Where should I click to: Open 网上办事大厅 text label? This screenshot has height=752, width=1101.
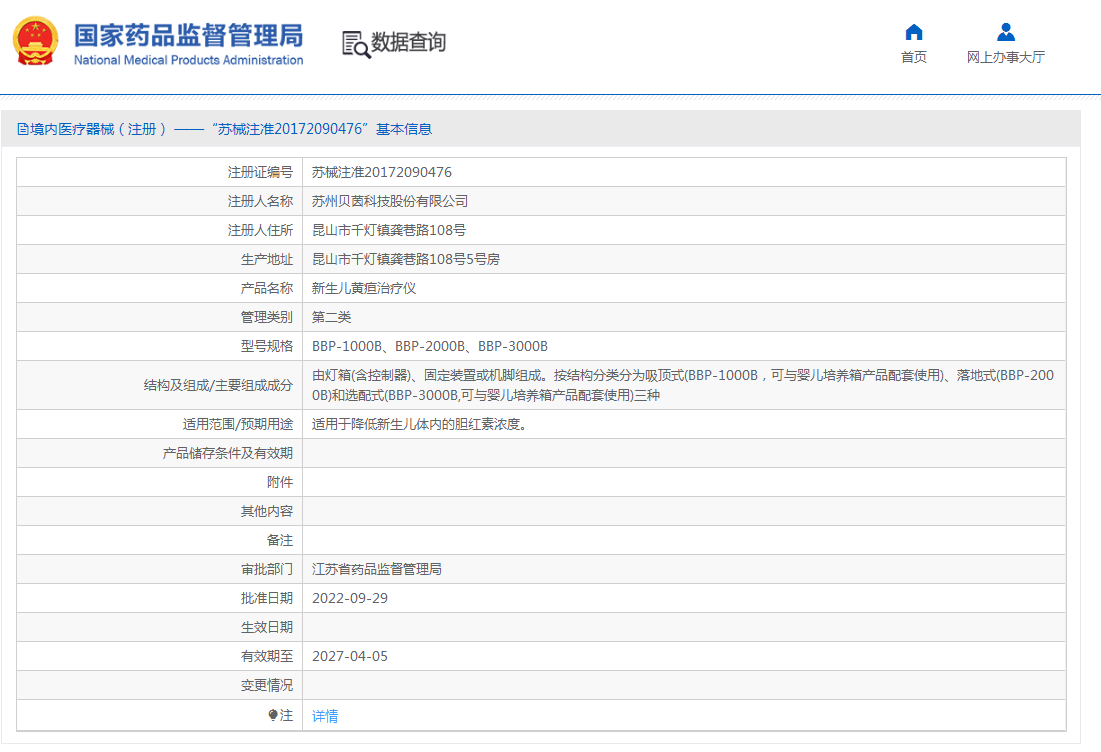pos(1005,57)
